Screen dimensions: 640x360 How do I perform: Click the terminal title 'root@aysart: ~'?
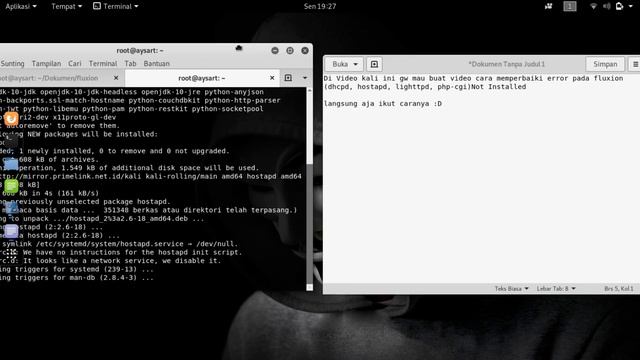tap(140, 51)
